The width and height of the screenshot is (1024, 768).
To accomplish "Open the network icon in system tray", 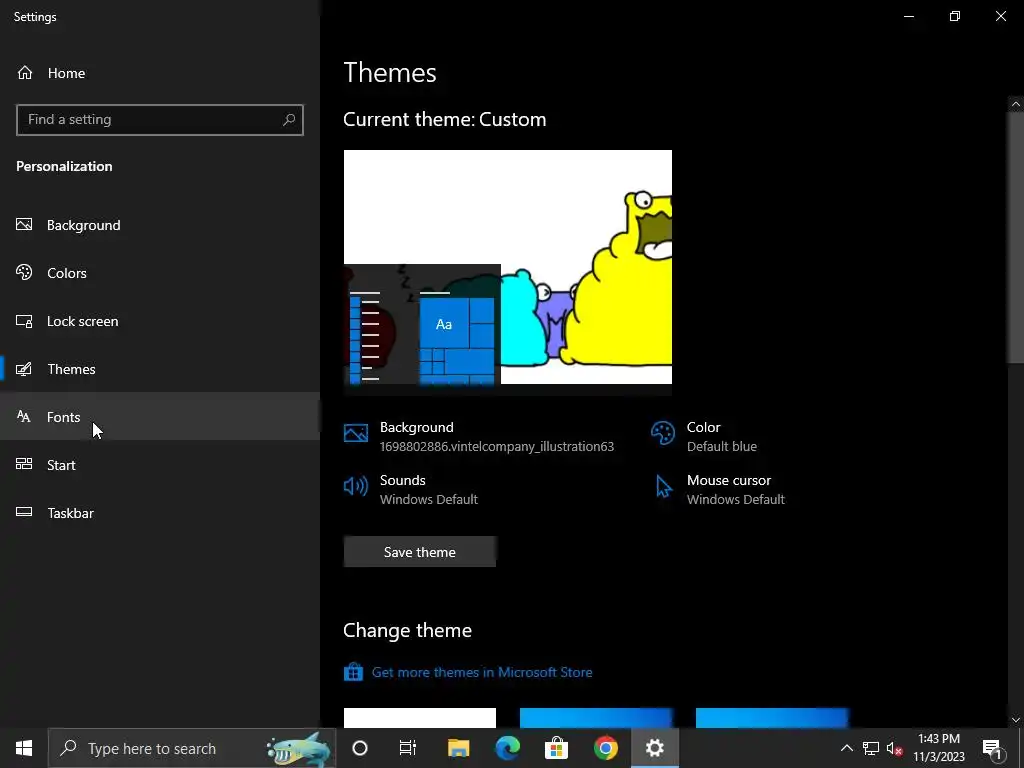I will 871,748.
